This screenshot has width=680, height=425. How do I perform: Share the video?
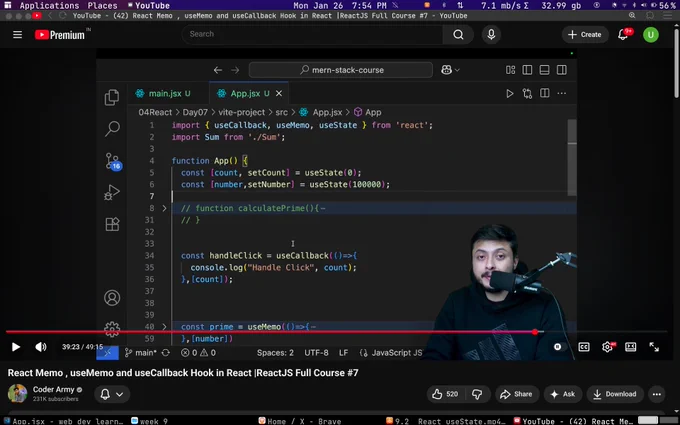[516, 394]
